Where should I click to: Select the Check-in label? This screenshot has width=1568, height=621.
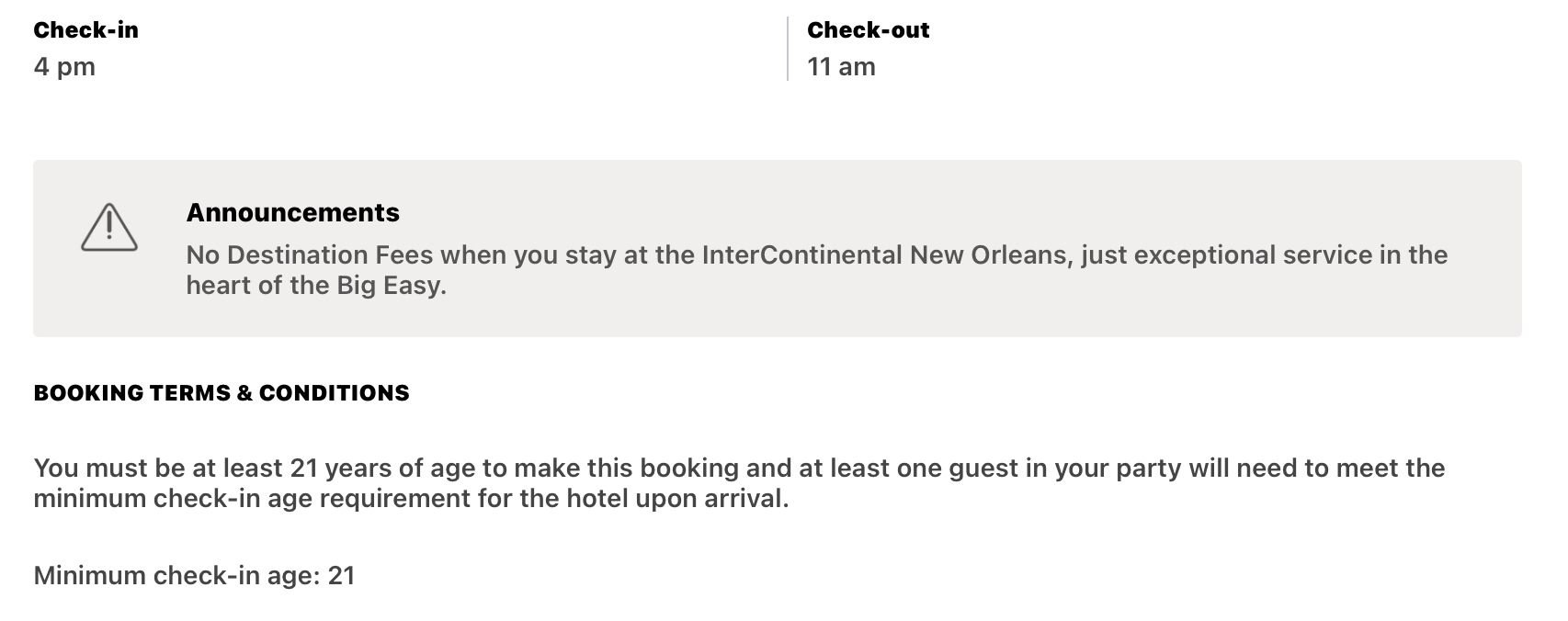click(x=85, y=30)
